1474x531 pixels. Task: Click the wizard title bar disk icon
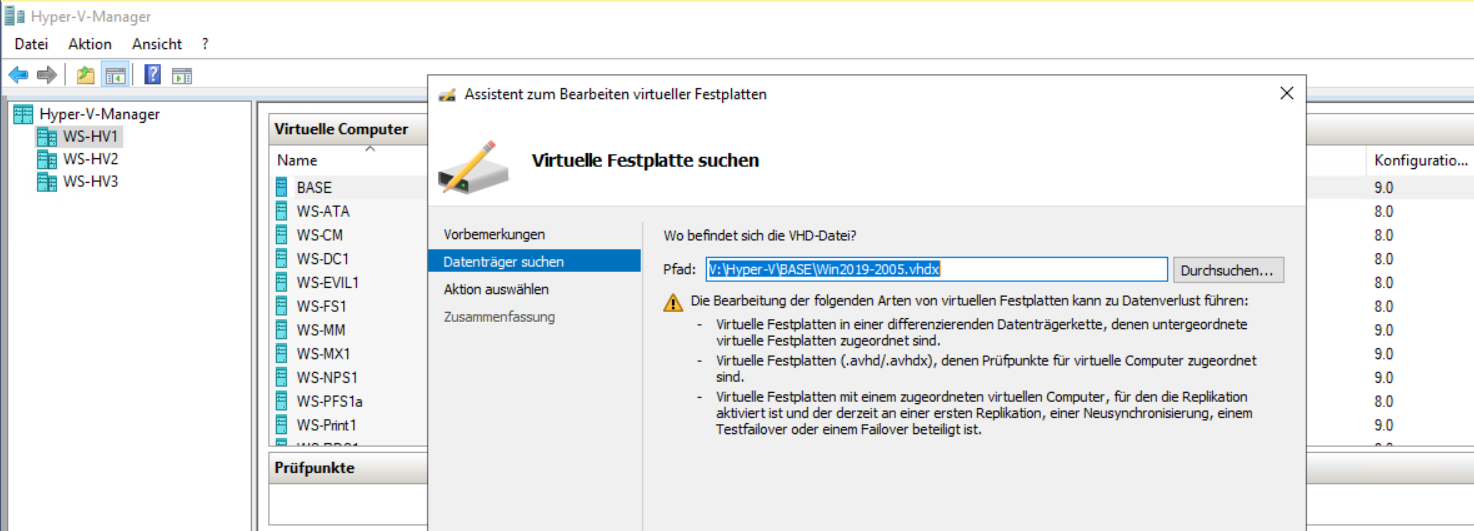447,94
